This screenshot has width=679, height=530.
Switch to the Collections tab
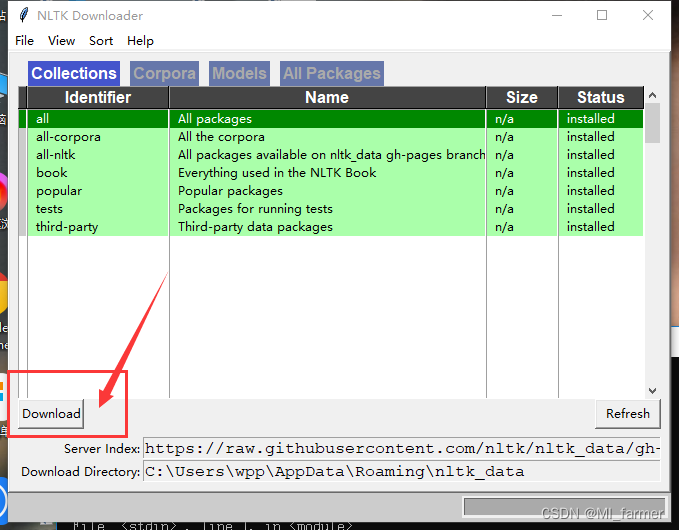pos(74,73)
